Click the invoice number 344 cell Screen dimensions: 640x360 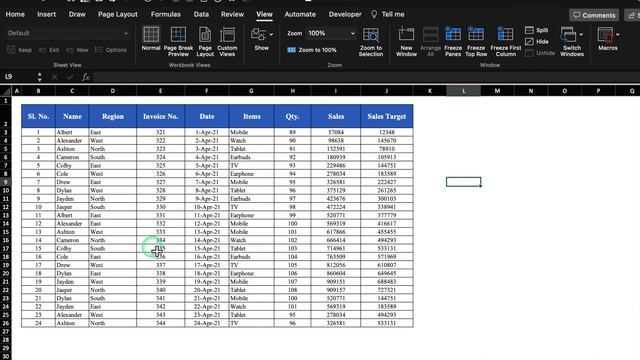click(160, 323)
